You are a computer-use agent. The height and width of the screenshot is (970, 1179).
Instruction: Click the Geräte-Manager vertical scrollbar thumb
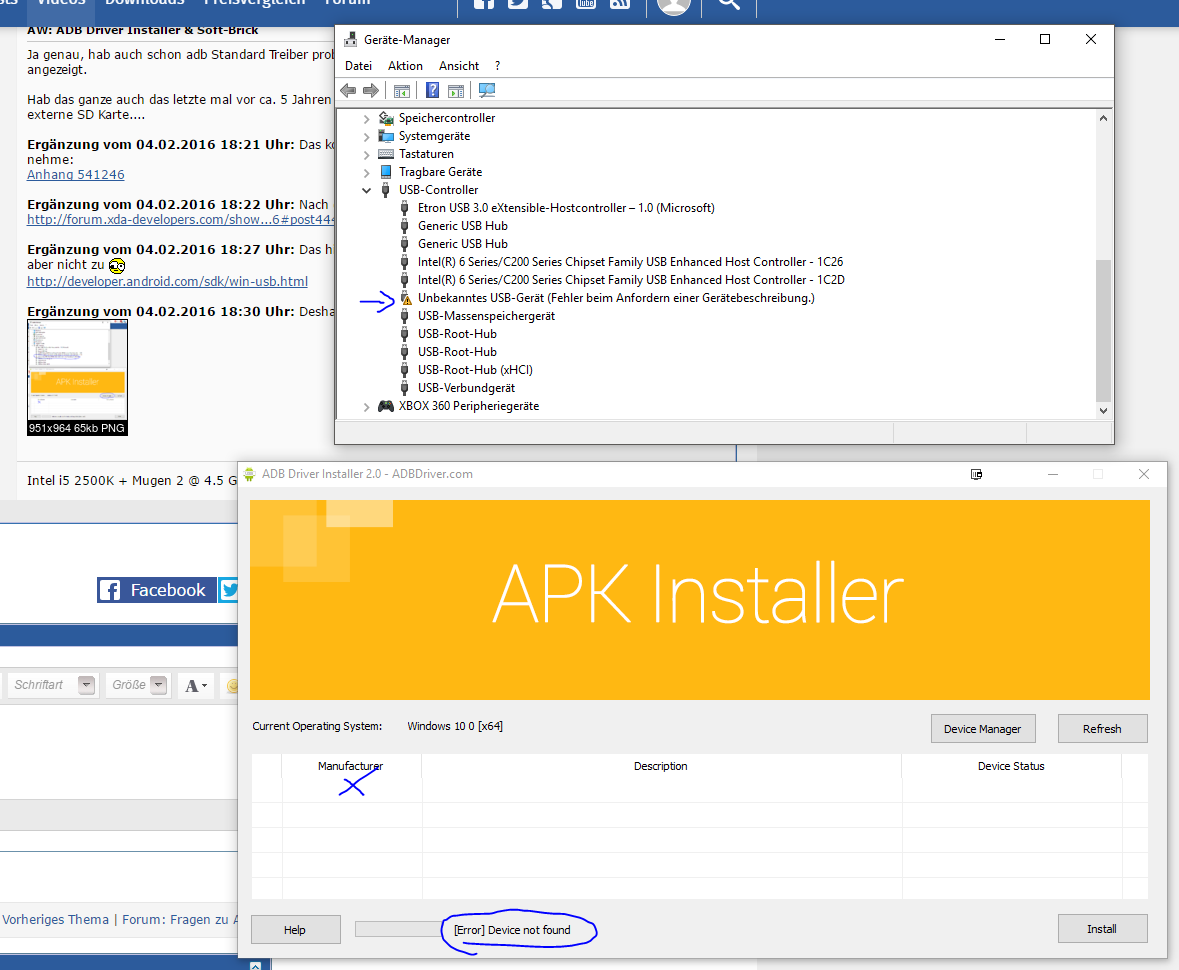1103,331
